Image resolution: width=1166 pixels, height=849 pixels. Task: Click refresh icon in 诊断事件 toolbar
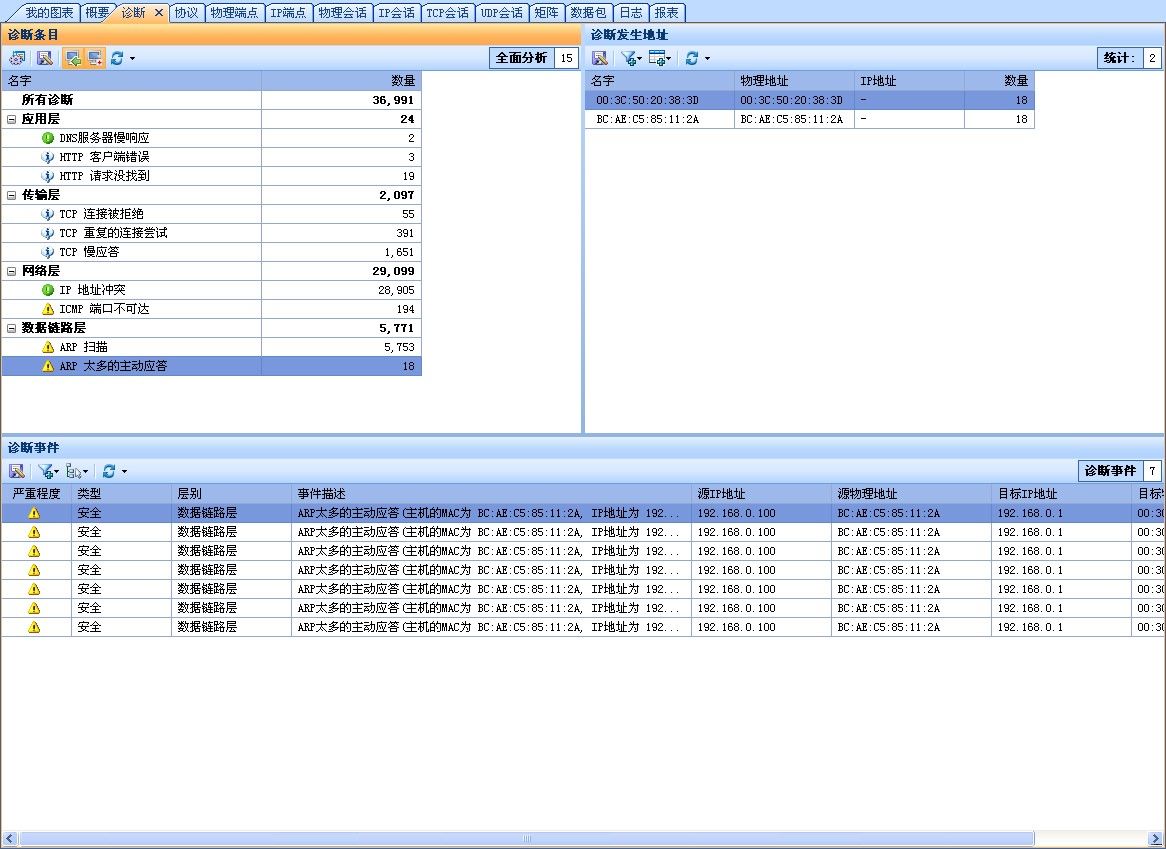(109, 471)
